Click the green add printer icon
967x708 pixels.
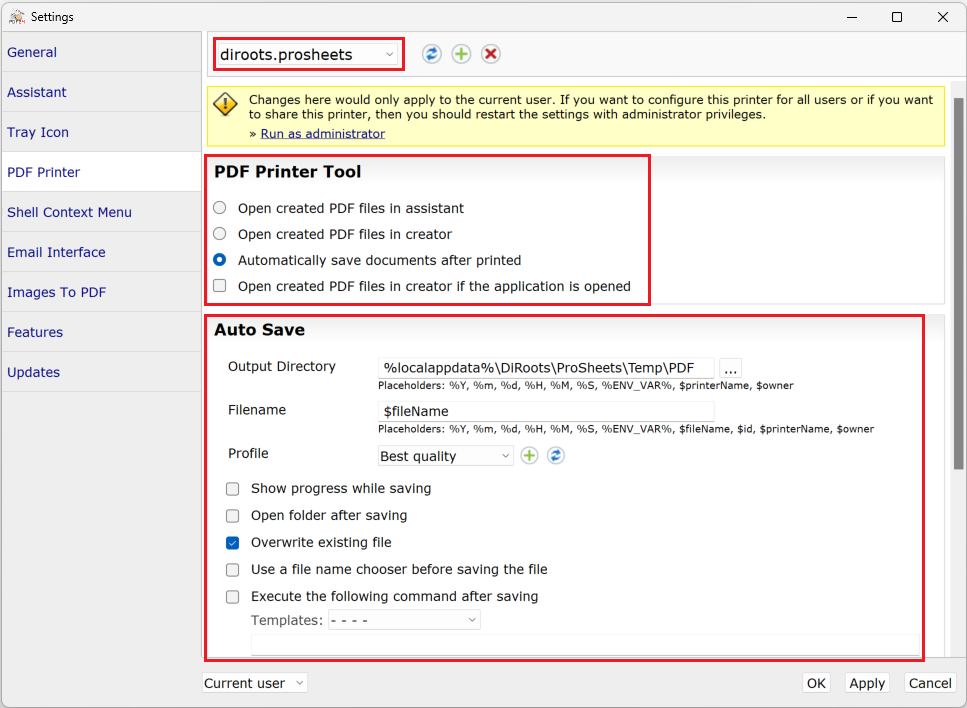point(461,54)
